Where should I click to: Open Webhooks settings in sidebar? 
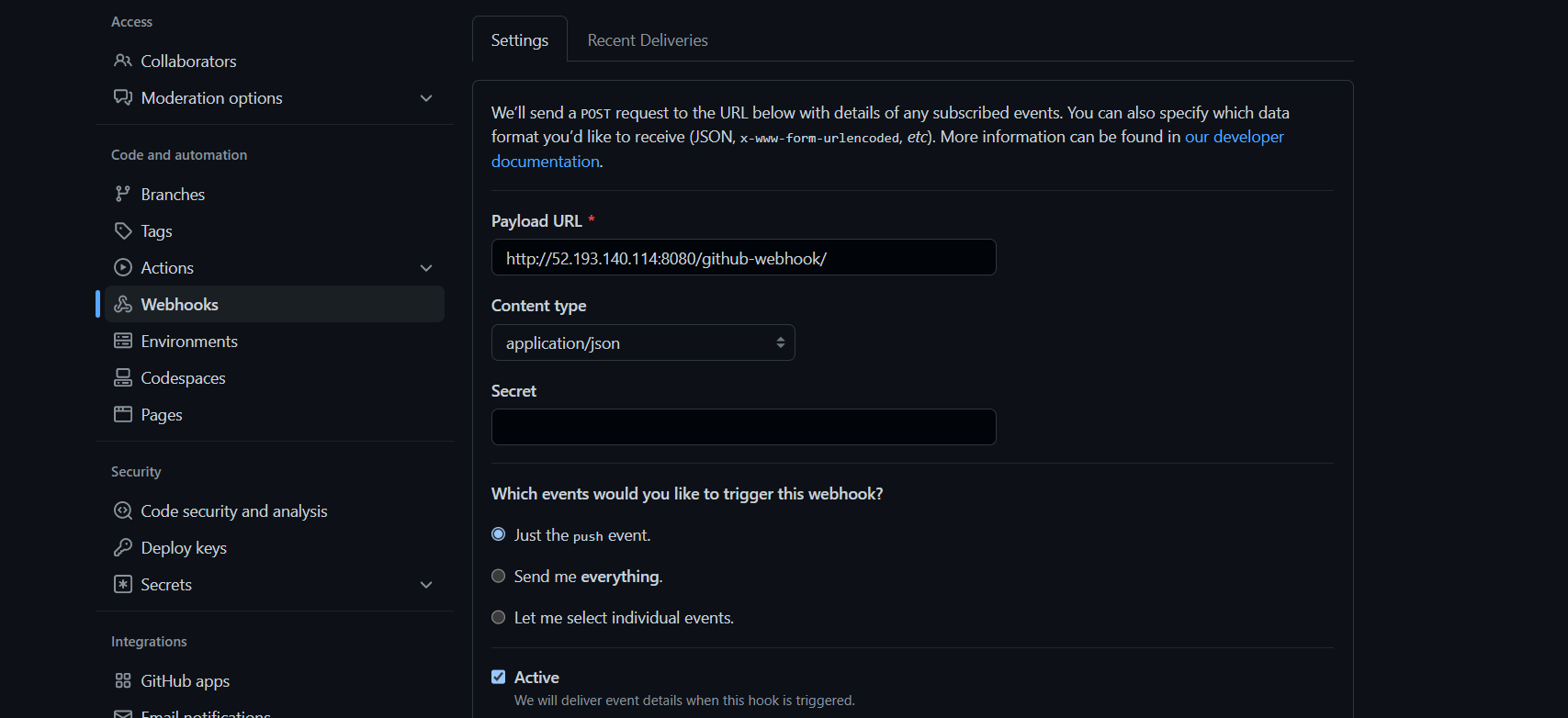tap(275, 304)
